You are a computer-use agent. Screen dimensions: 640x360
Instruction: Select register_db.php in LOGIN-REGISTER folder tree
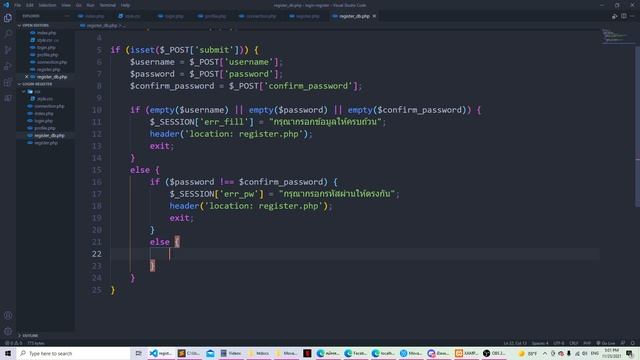click(x=45, y=136)
